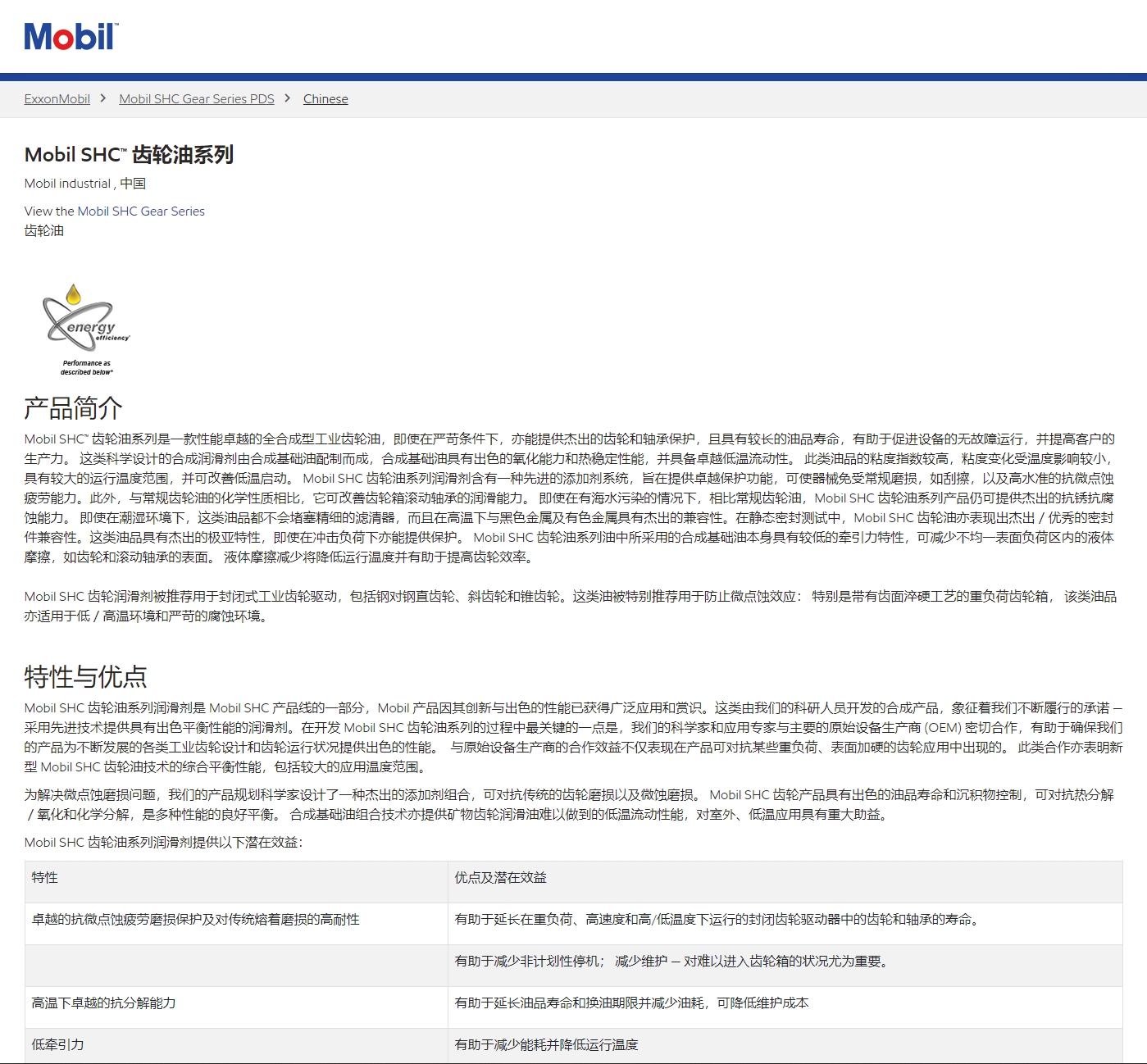Select the cell beginning 有助于延长在重负荷

[x=785, y=924]
